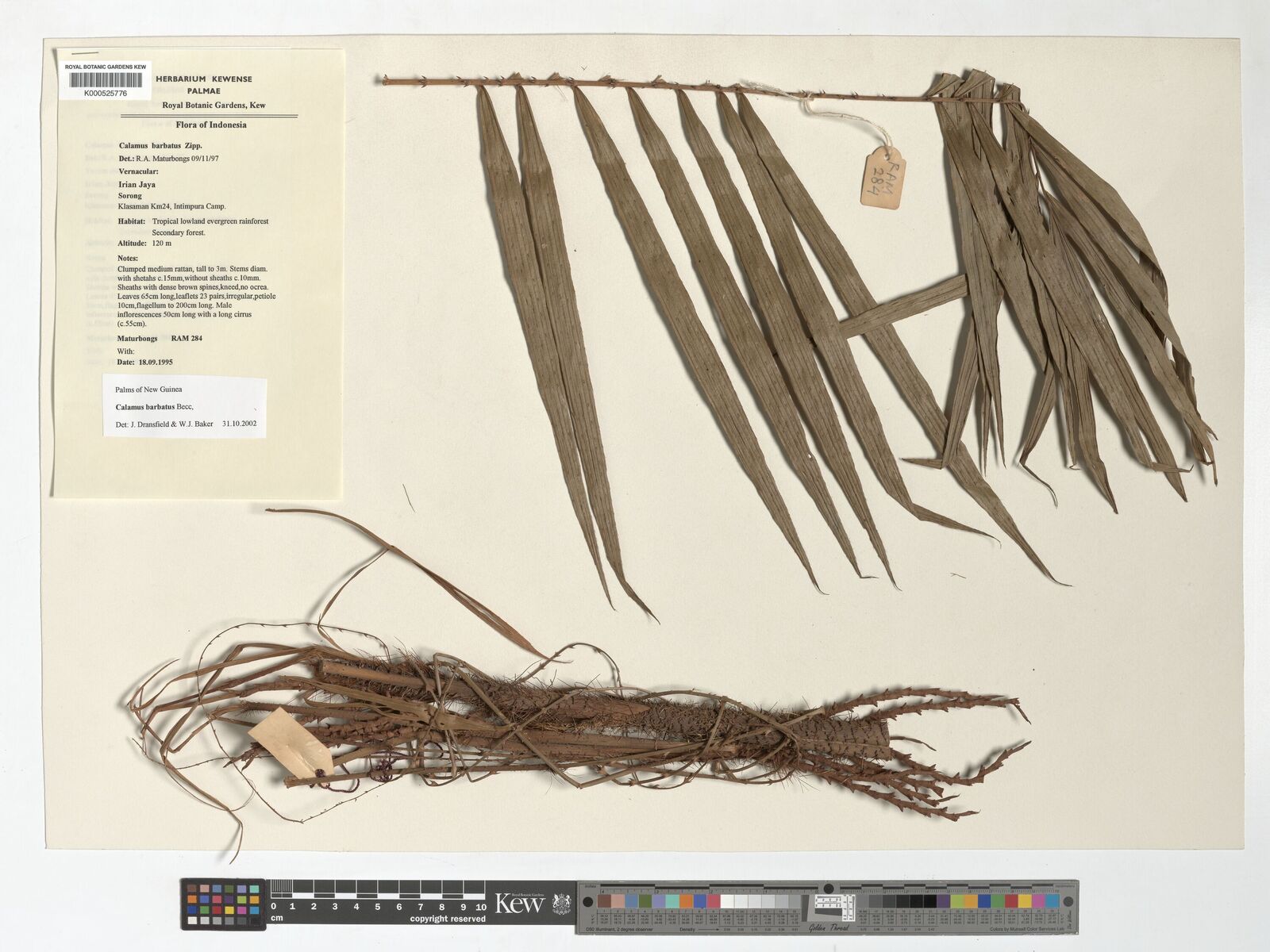Click the Golden Thread logo on color strip
This screenshot has width=1270, height=952.
coord(828,928)
